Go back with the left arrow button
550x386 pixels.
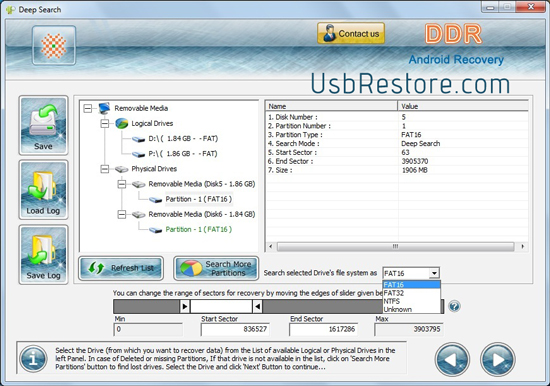pos(452,359)
